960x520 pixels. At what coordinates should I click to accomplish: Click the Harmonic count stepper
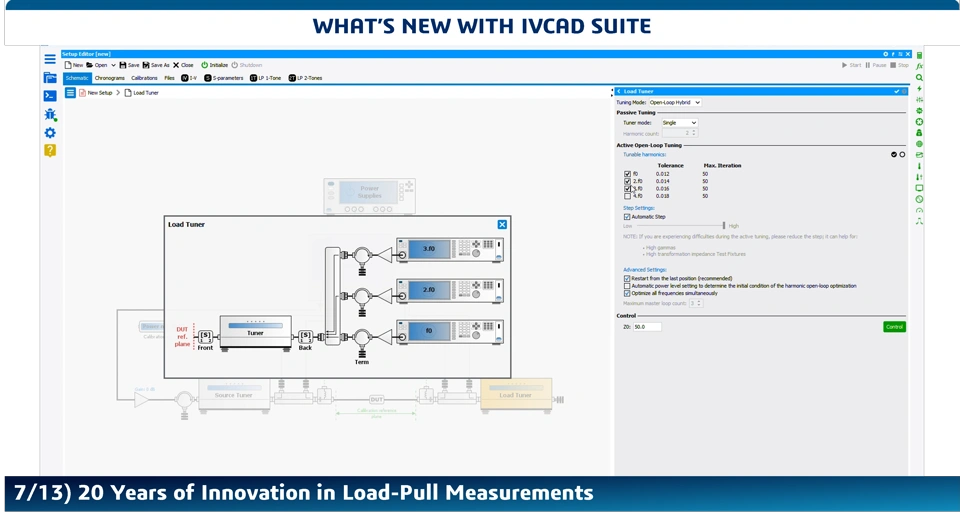[694, 133]
